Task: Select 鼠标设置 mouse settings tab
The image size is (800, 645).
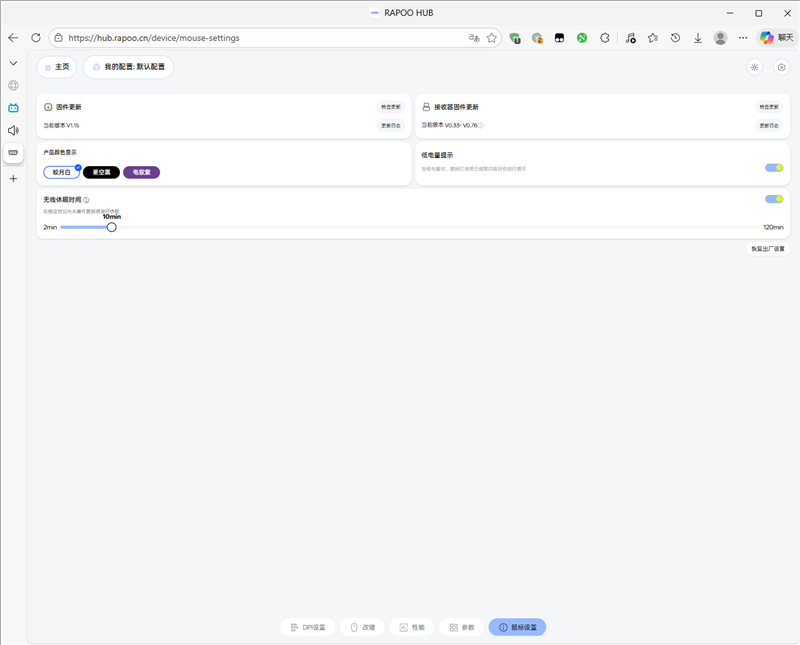Action: [517, 627]
